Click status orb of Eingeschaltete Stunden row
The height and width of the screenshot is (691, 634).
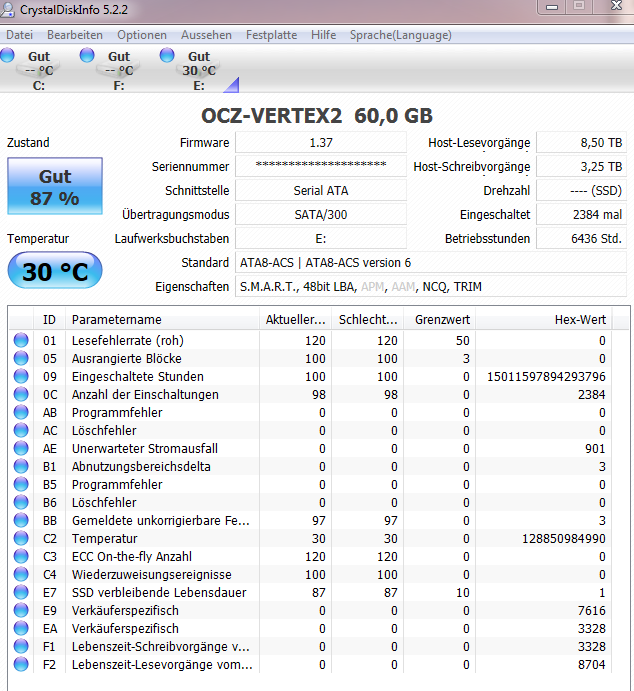(21, 376)
